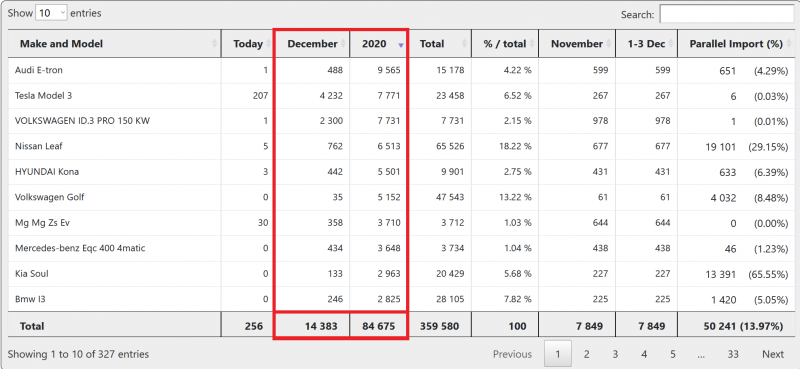Click the Next page button

[x=773, y=354]
